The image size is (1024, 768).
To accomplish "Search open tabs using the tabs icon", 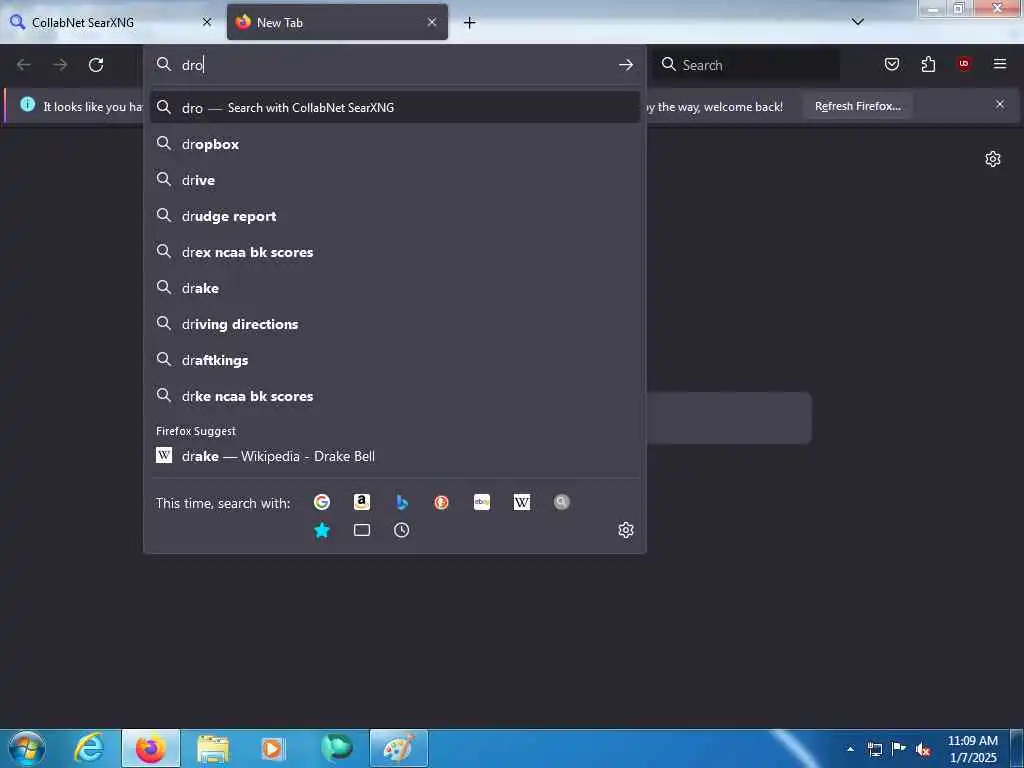I will (362, 530).
